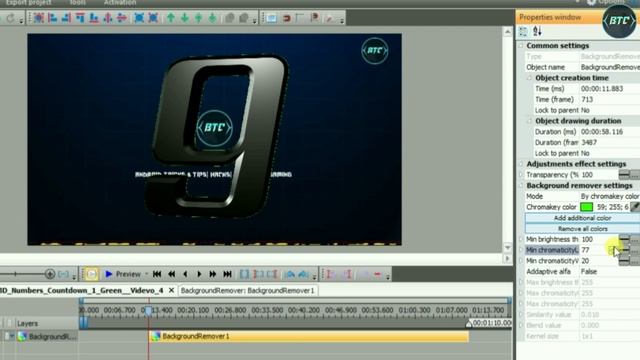640x360 pixels.
Task: Click the alphabetical sort icon in Properties
Action: point(537,31)
